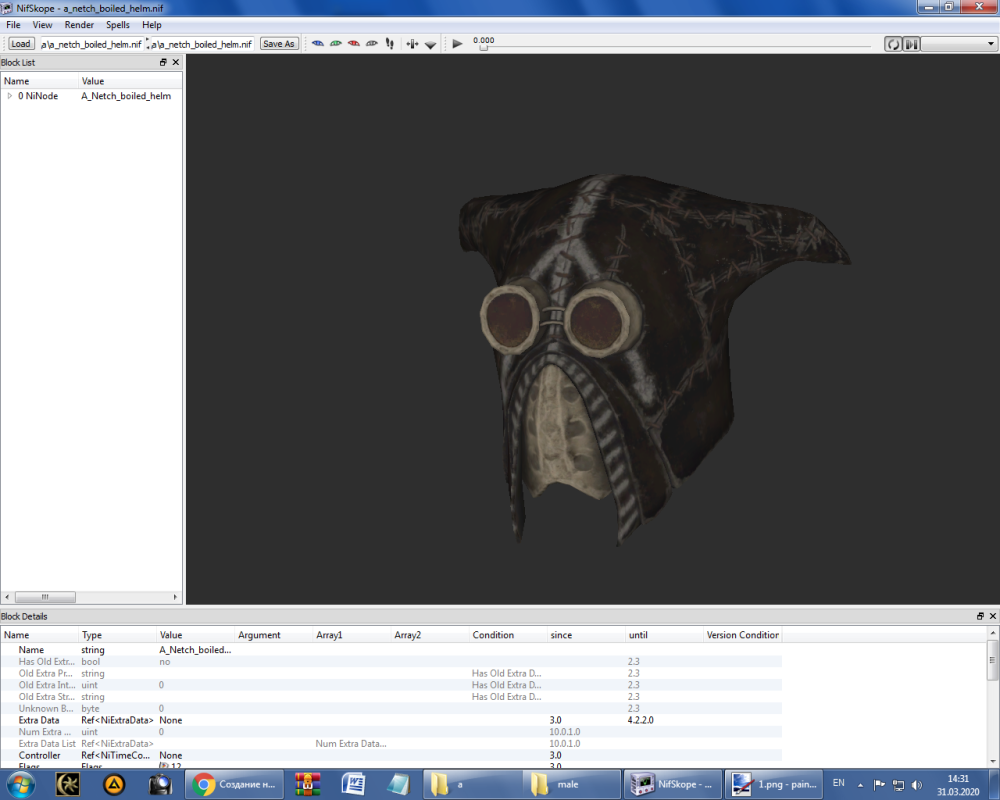Screen dimensions: 1000x800
Task: Click Block List scroll right arrow
Action: click(175, 597)
